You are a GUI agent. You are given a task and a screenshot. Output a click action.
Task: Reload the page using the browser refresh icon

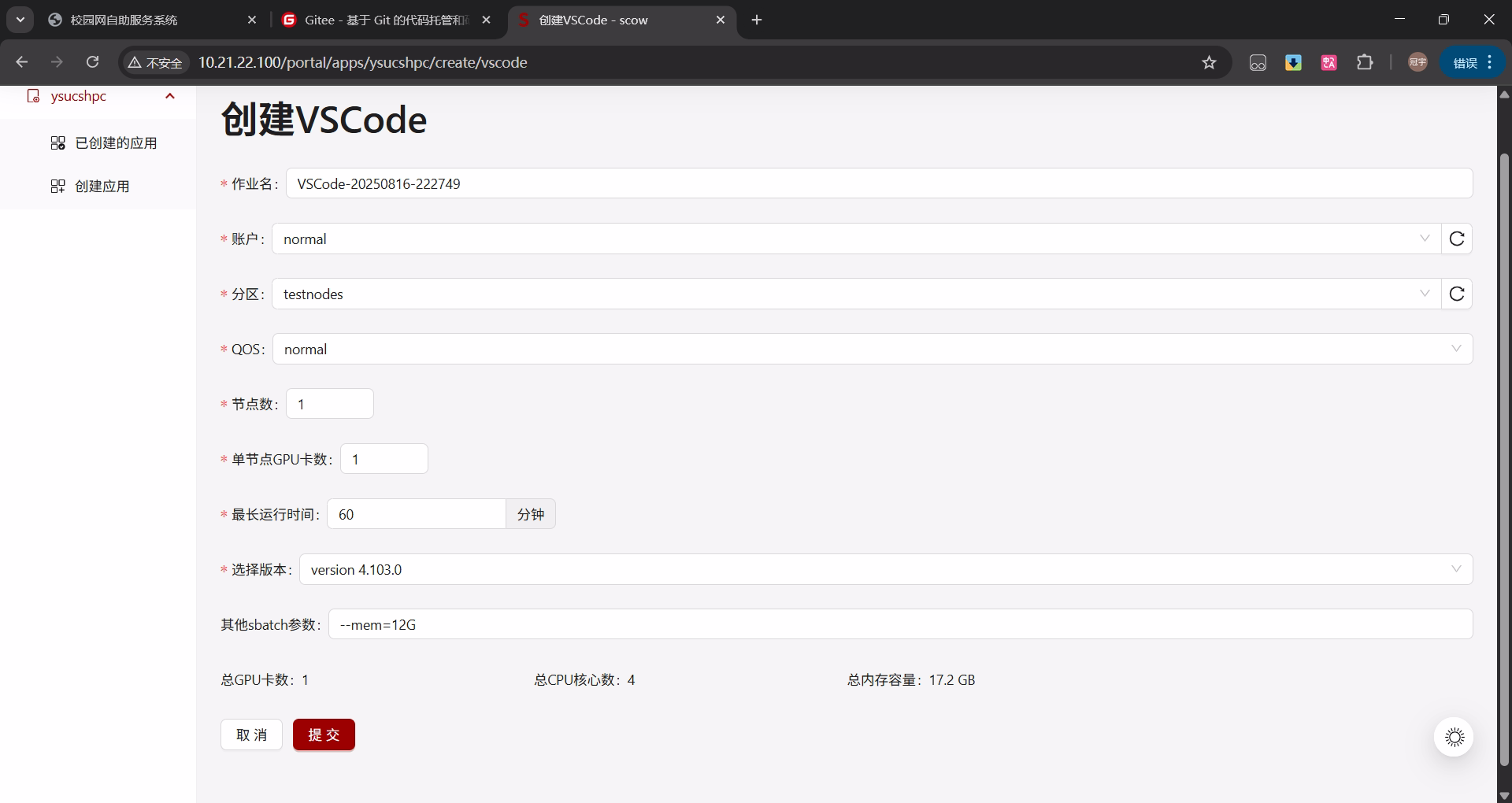(x=93, y=62)
